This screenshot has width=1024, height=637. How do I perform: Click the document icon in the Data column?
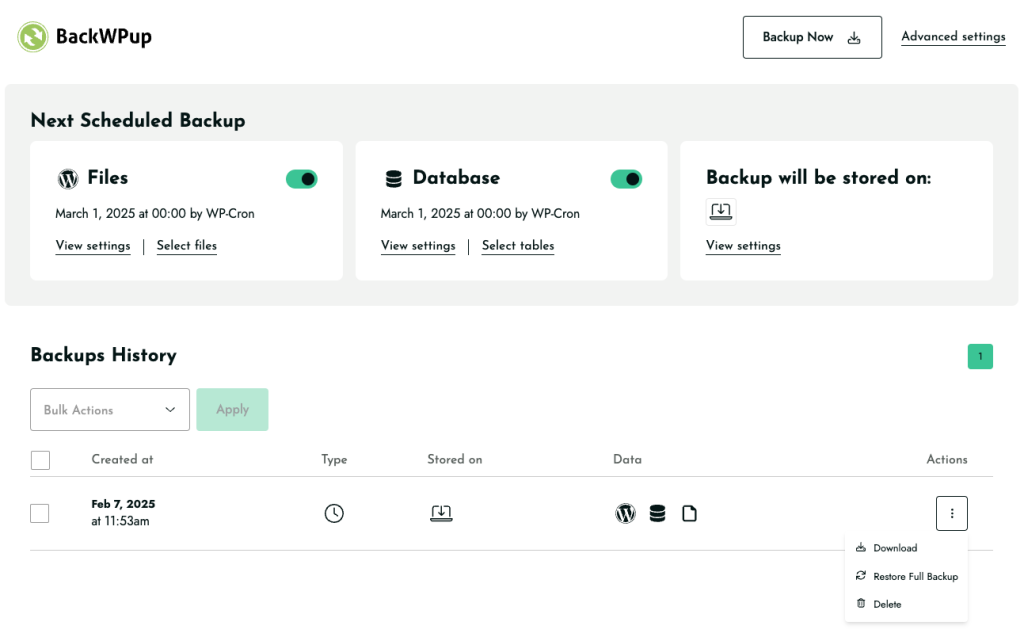click(x=689, y=513)
